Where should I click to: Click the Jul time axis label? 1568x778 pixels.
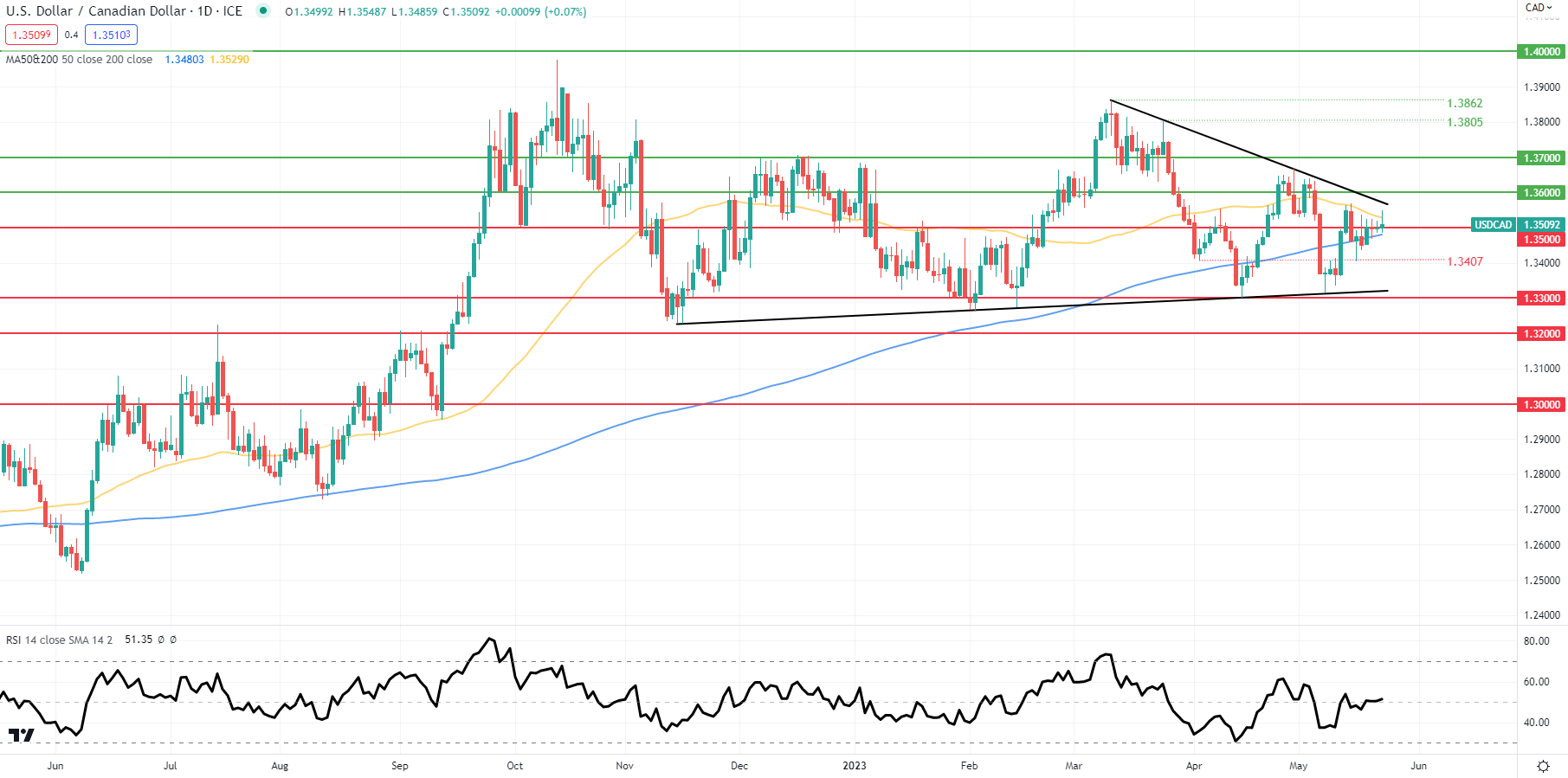pos(171,766)
